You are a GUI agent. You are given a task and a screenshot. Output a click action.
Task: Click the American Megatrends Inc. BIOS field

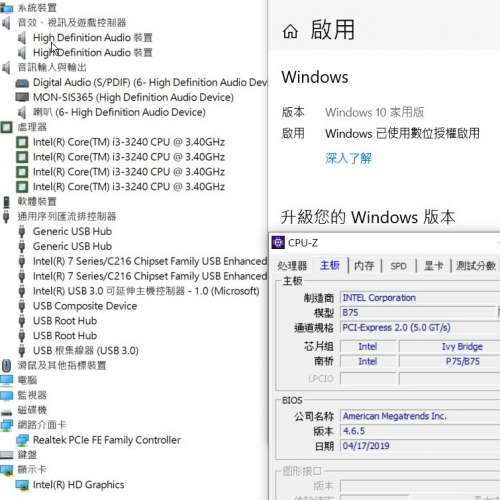click(x=420, y=416)
